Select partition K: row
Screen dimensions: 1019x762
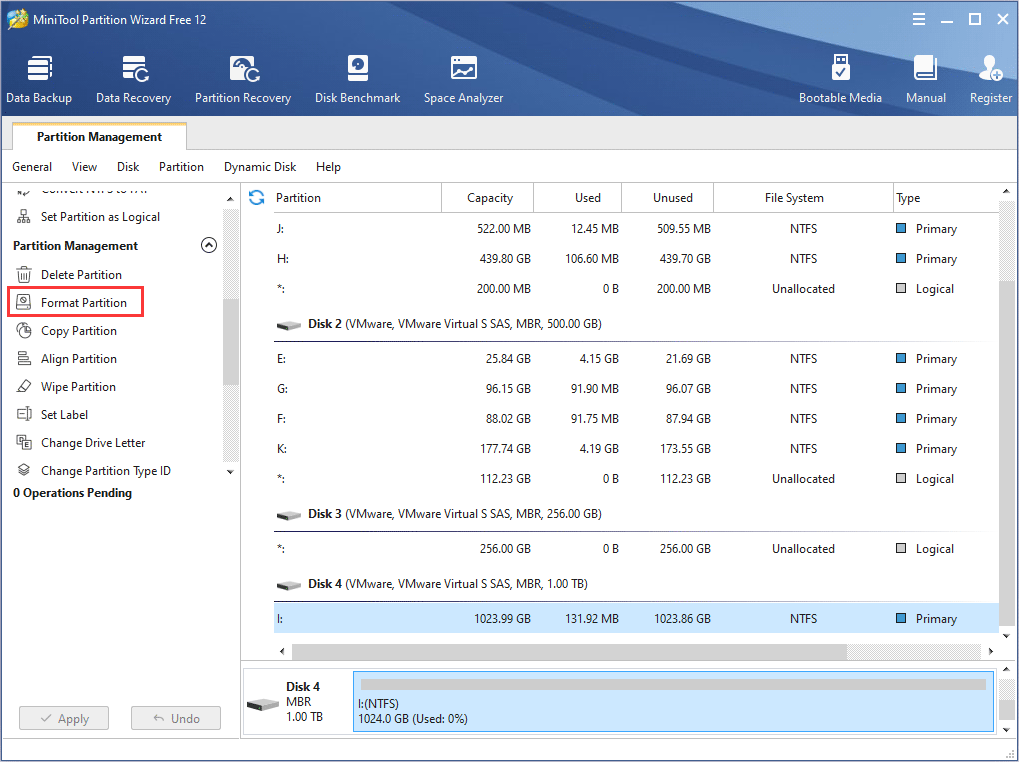pyautogui.click(x=636, y=448)
